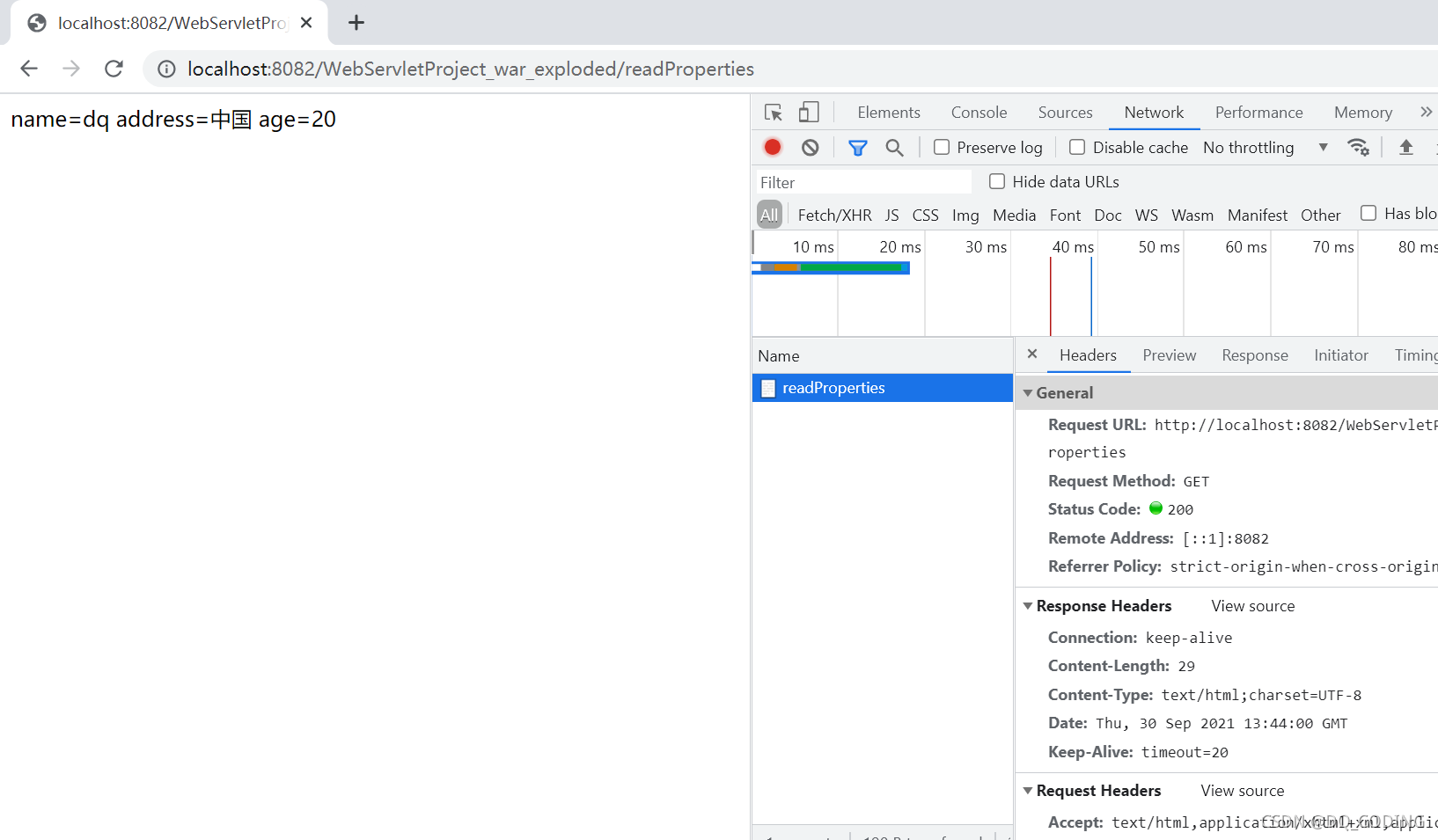Click the readProperties document icon

tap(768, 388)
